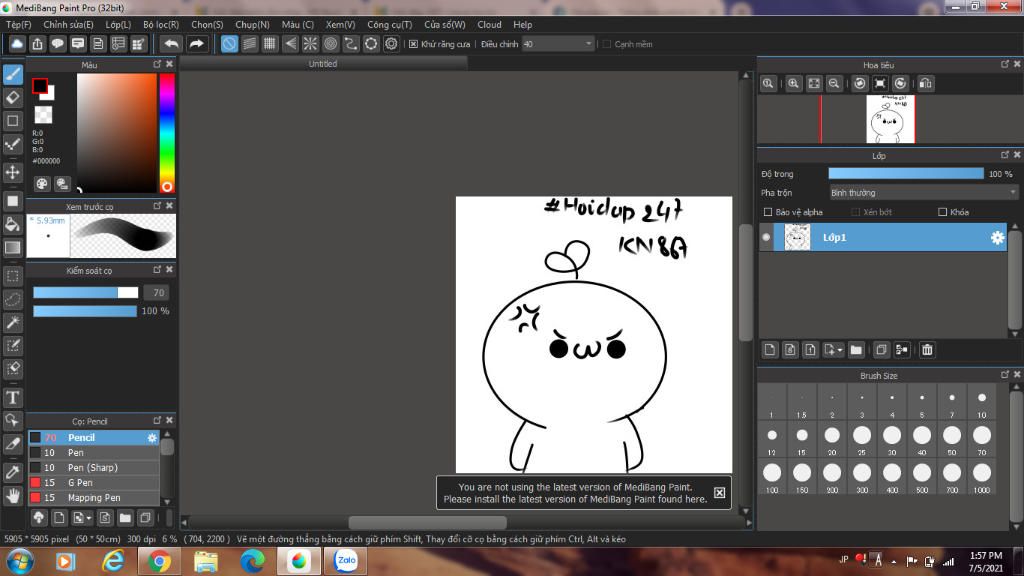Undock the Lớp layer panel
Viewport: 1024px width, 576px height.
[1004, 155]
